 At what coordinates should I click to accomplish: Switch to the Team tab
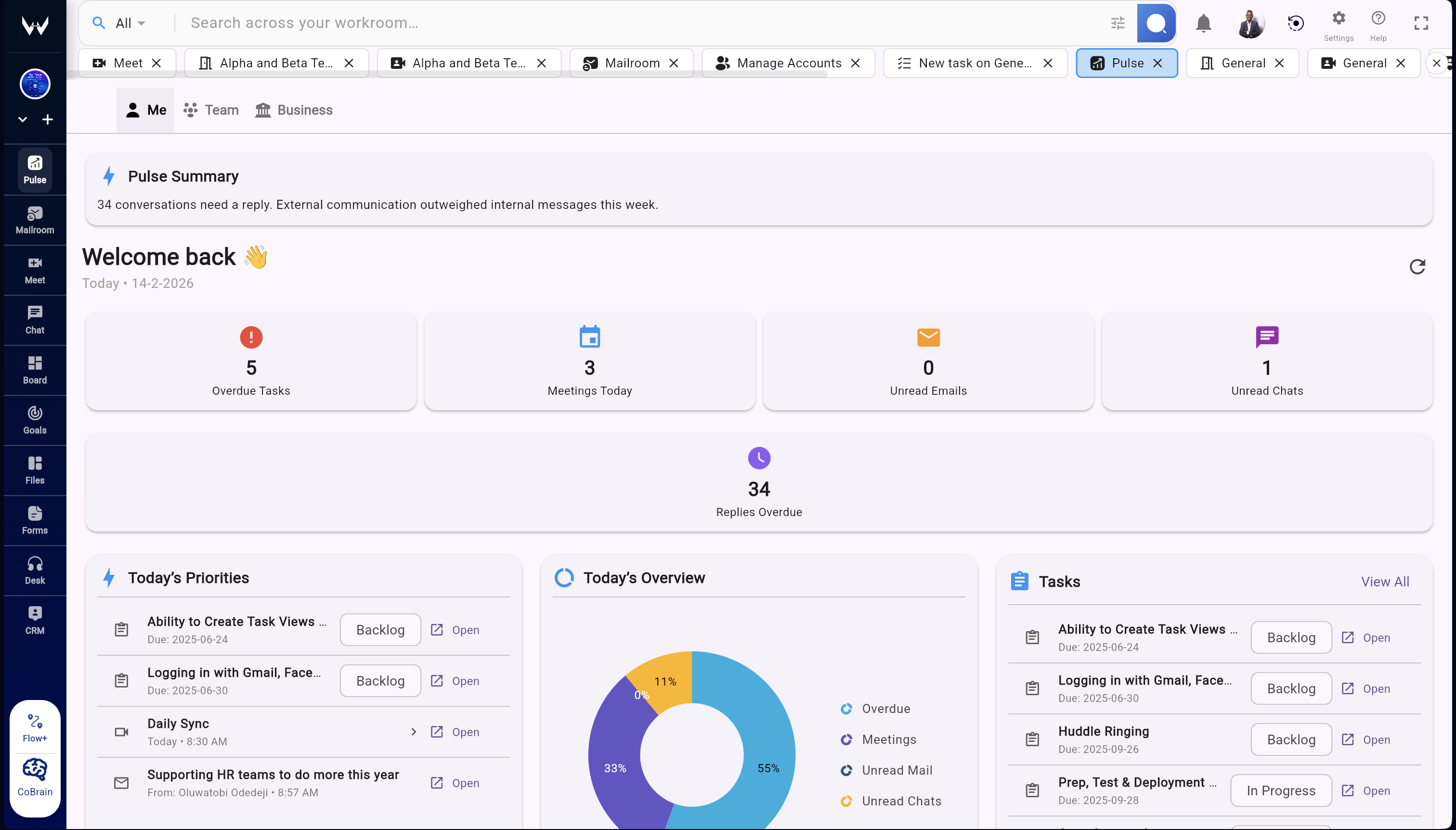click(211, 110)
